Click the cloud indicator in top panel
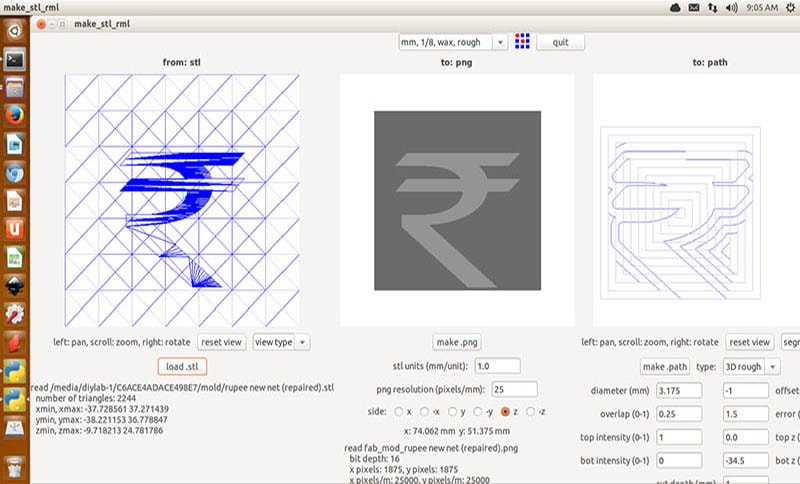 click(675, 8)
